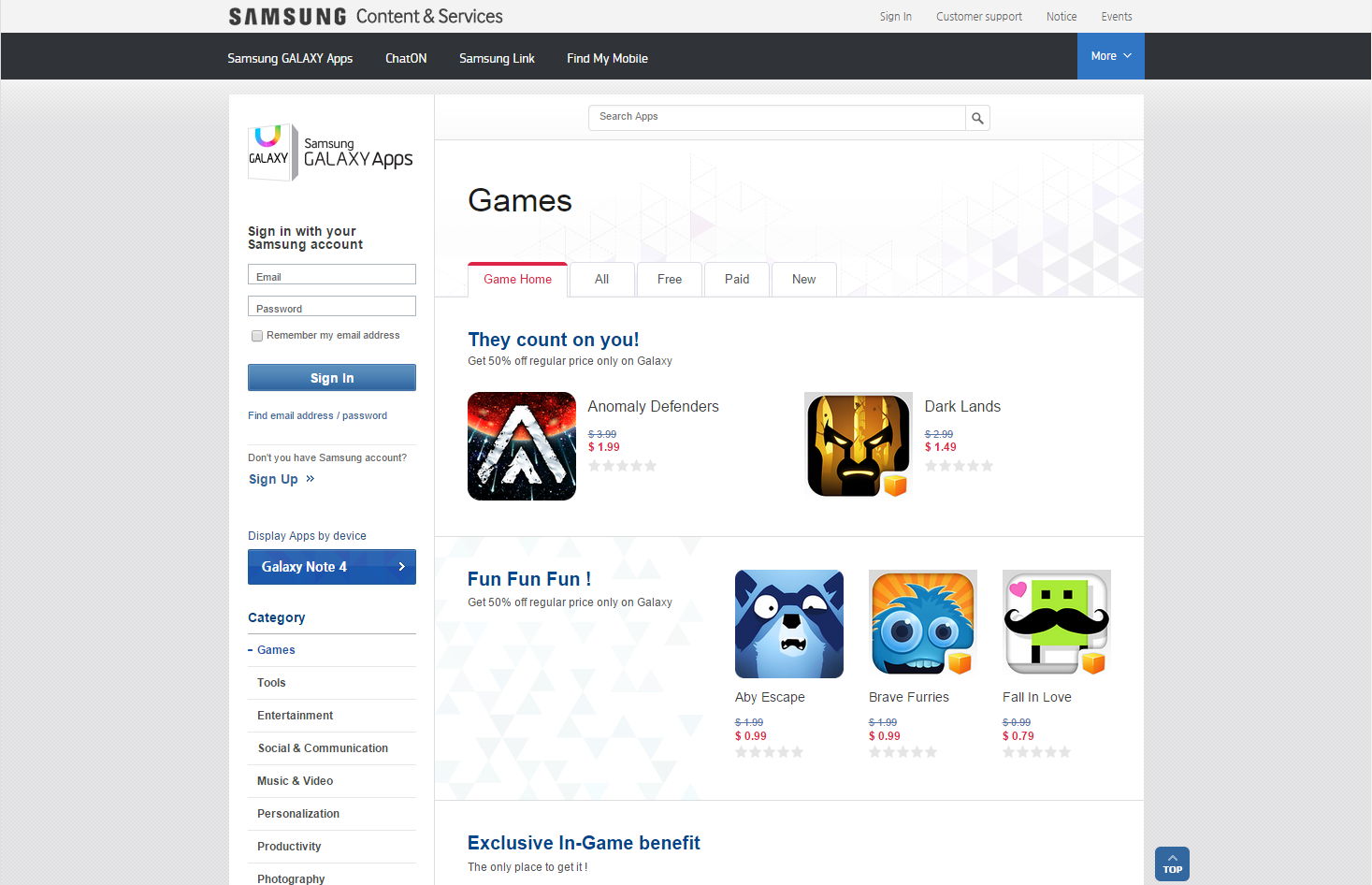The image size is (1372, 885).
Task: Open Customer support link
Action: click(979, 17)
